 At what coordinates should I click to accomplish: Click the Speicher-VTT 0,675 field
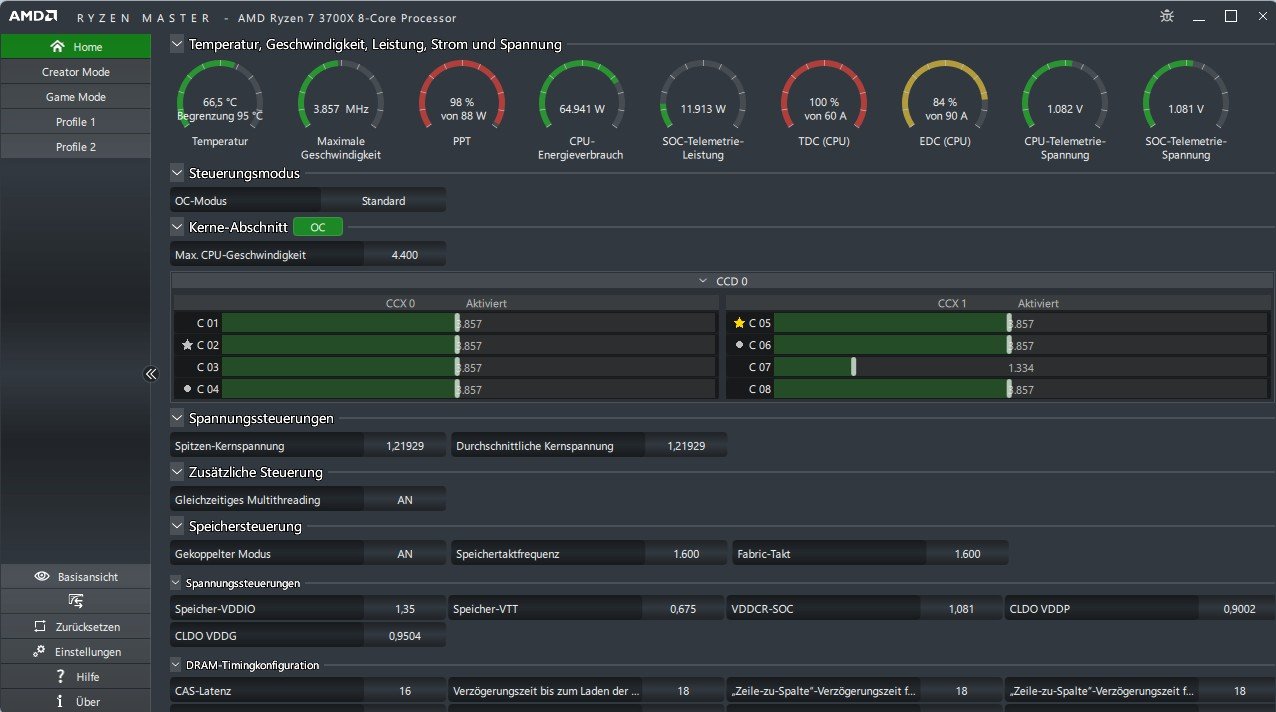tap(684, 608)
